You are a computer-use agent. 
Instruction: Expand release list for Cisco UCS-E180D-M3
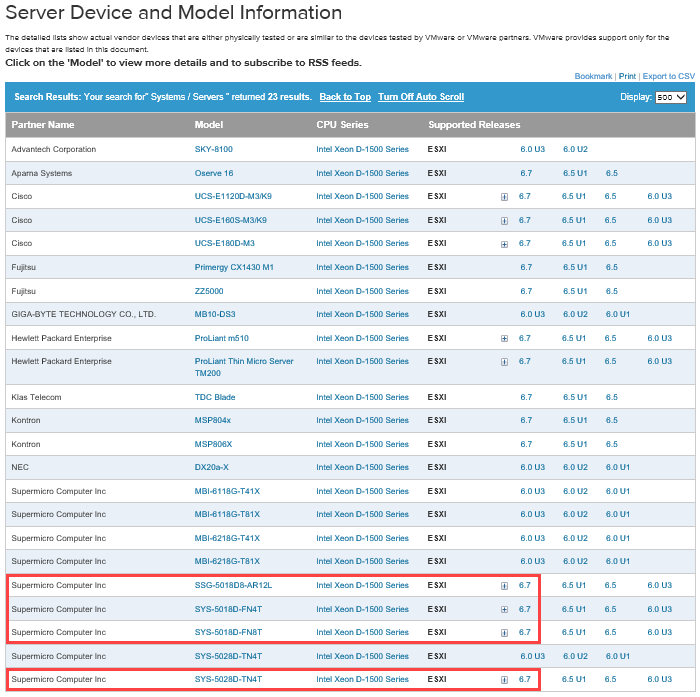504,244
